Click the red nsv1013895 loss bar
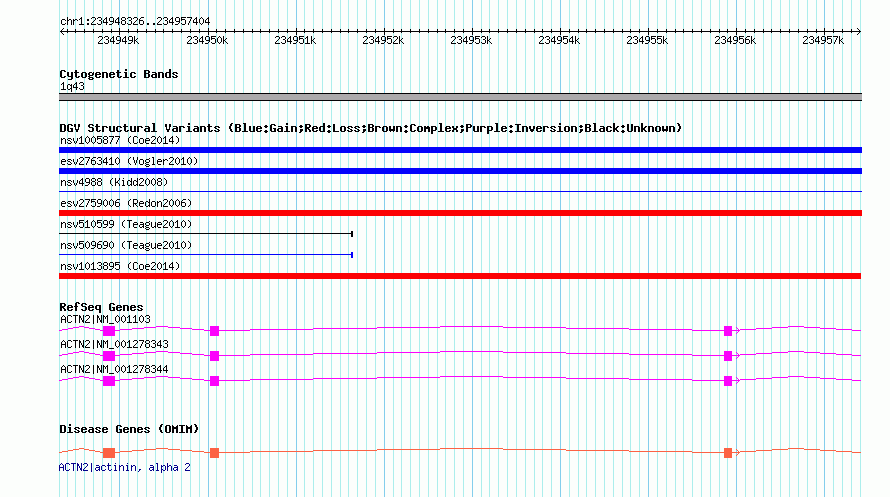 (460, 276)
